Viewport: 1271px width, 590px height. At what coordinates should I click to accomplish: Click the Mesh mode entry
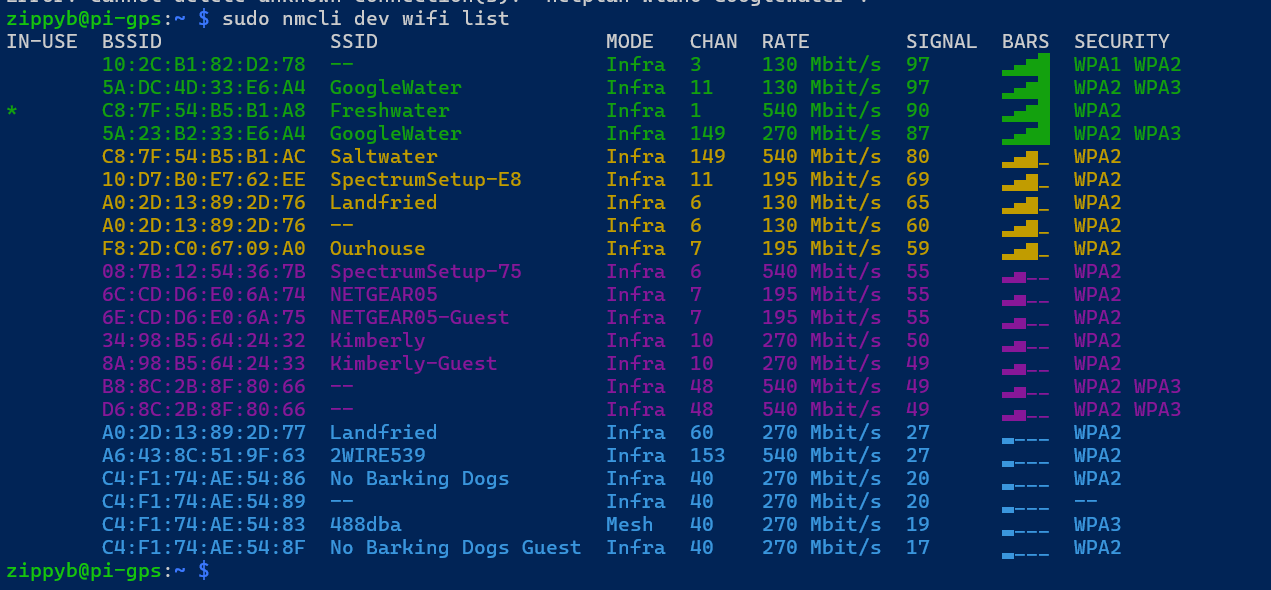click(630, 525)
